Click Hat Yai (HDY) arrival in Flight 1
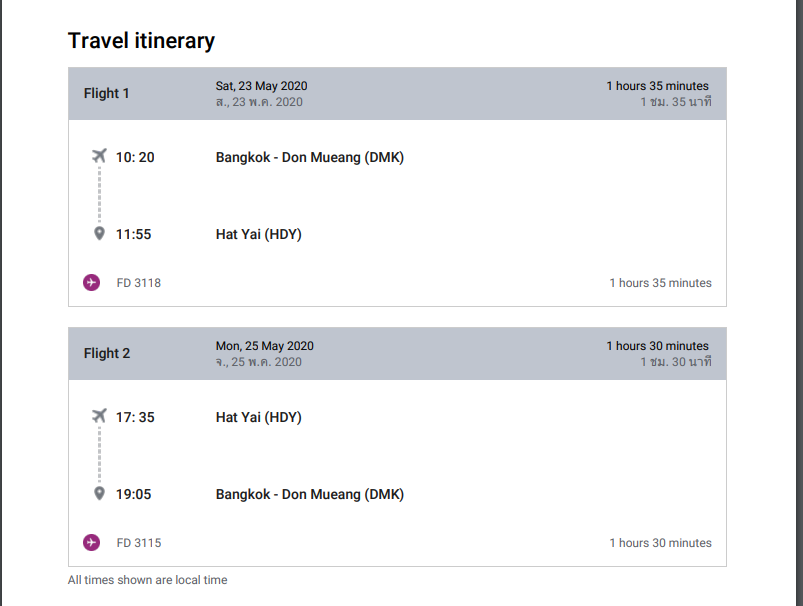This screenshot has height=606, width=803. pyautogui.click(x=258, y=234)
